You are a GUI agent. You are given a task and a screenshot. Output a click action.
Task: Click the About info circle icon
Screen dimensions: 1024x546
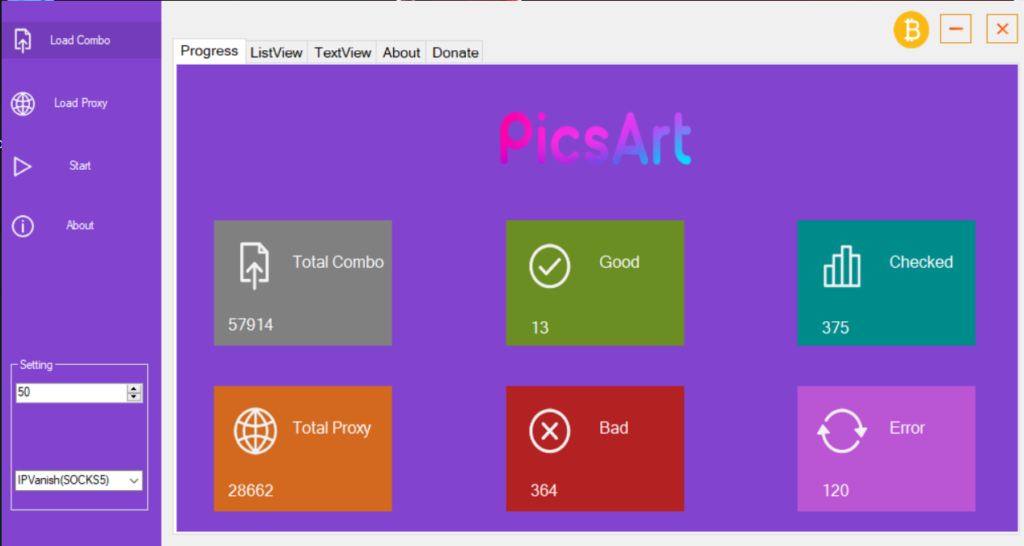23,226
